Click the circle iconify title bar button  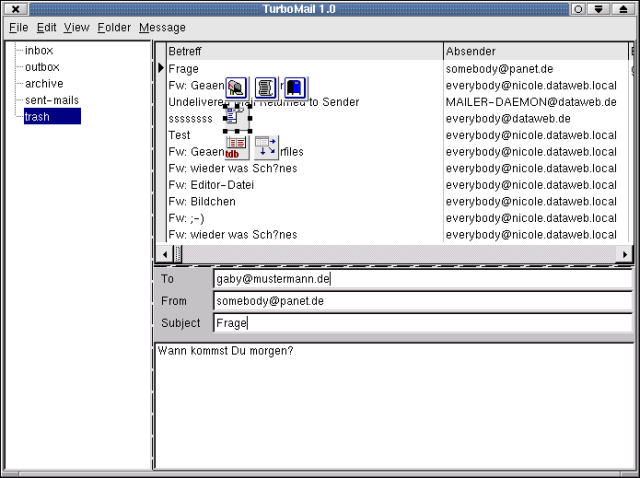coord(578,9)
